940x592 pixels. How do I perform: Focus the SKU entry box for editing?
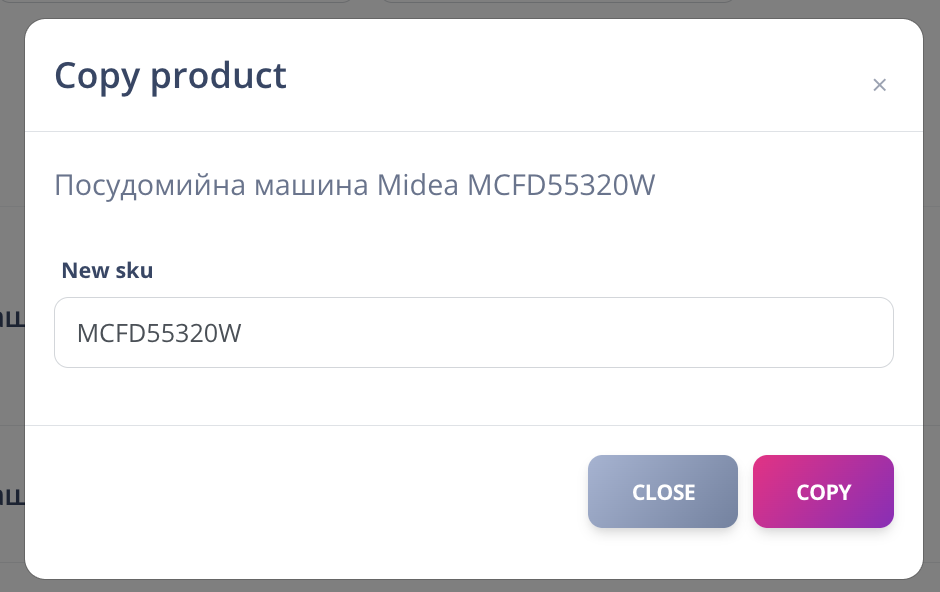(473, 332)
